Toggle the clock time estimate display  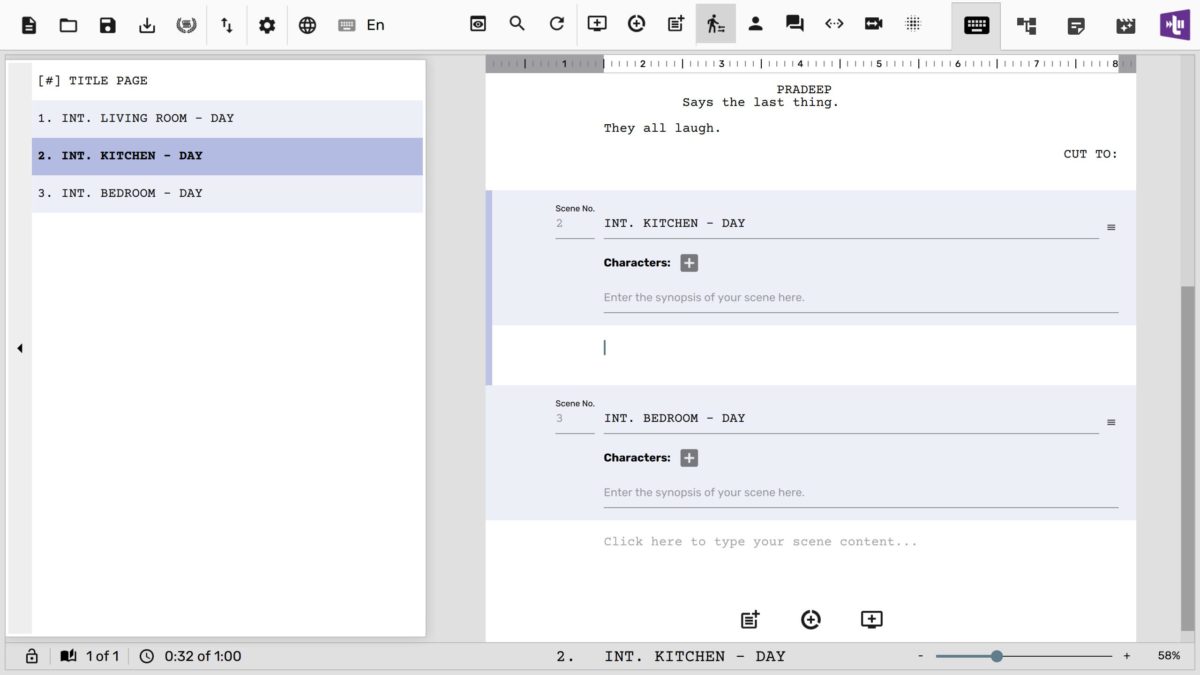pyautogui.click(x=147, y=656)
